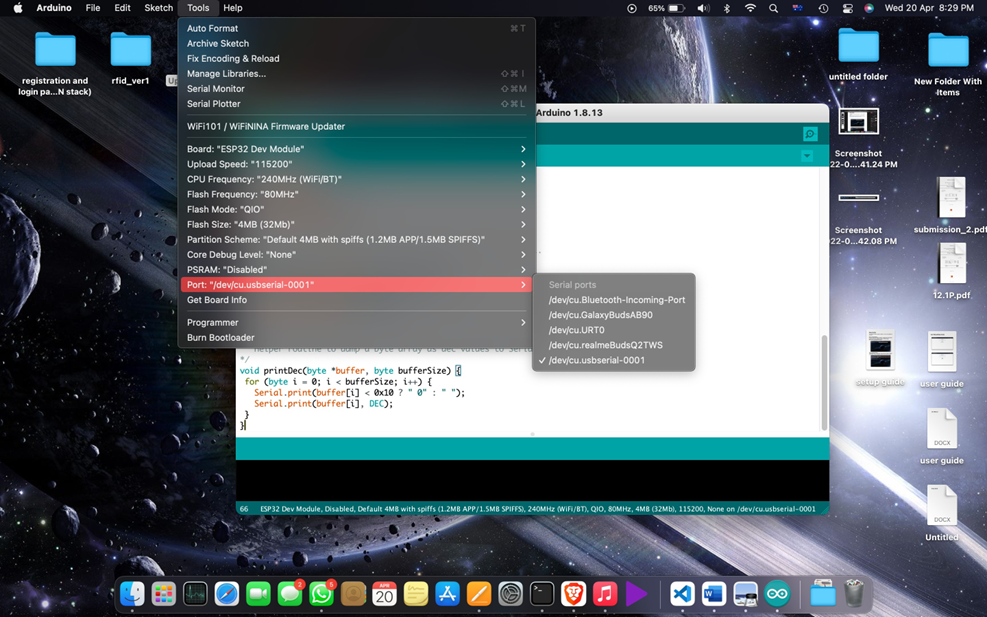Image resolution: width=987 pixels, height=617 pixels.
Task: Expand Flash Frequency: "80MHz" submenu
Action: coord(356,194)
